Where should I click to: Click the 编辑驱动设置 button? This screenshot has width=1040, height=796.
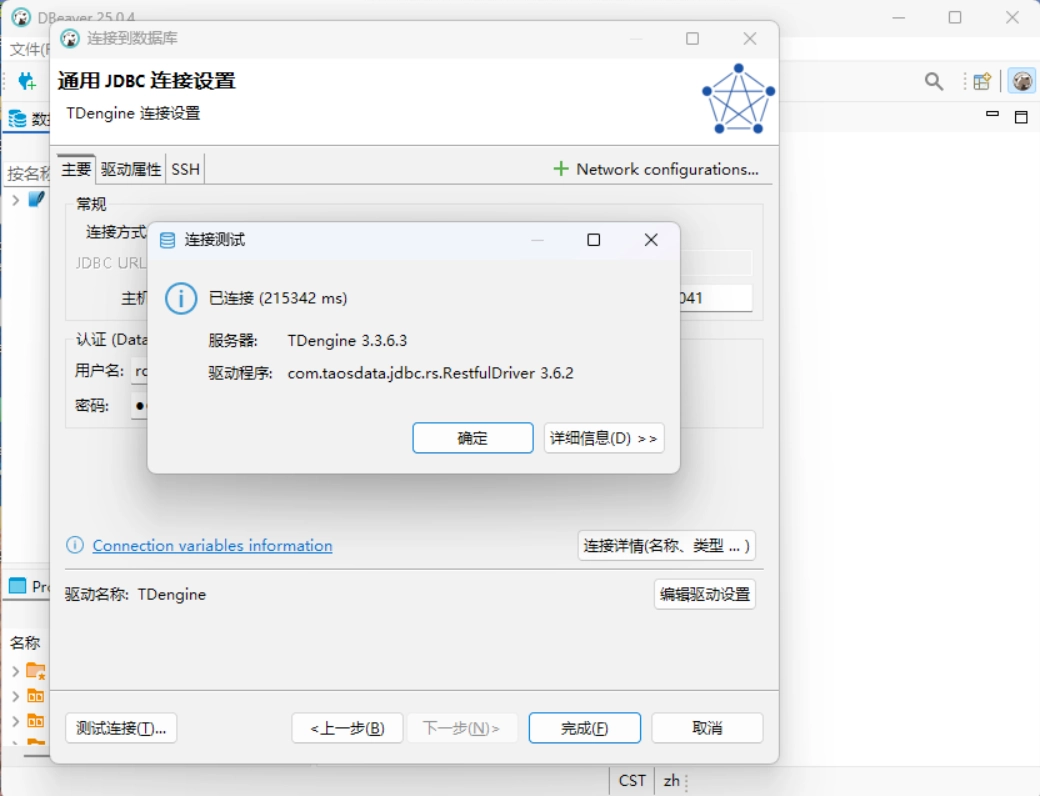(x=704, y=594)
